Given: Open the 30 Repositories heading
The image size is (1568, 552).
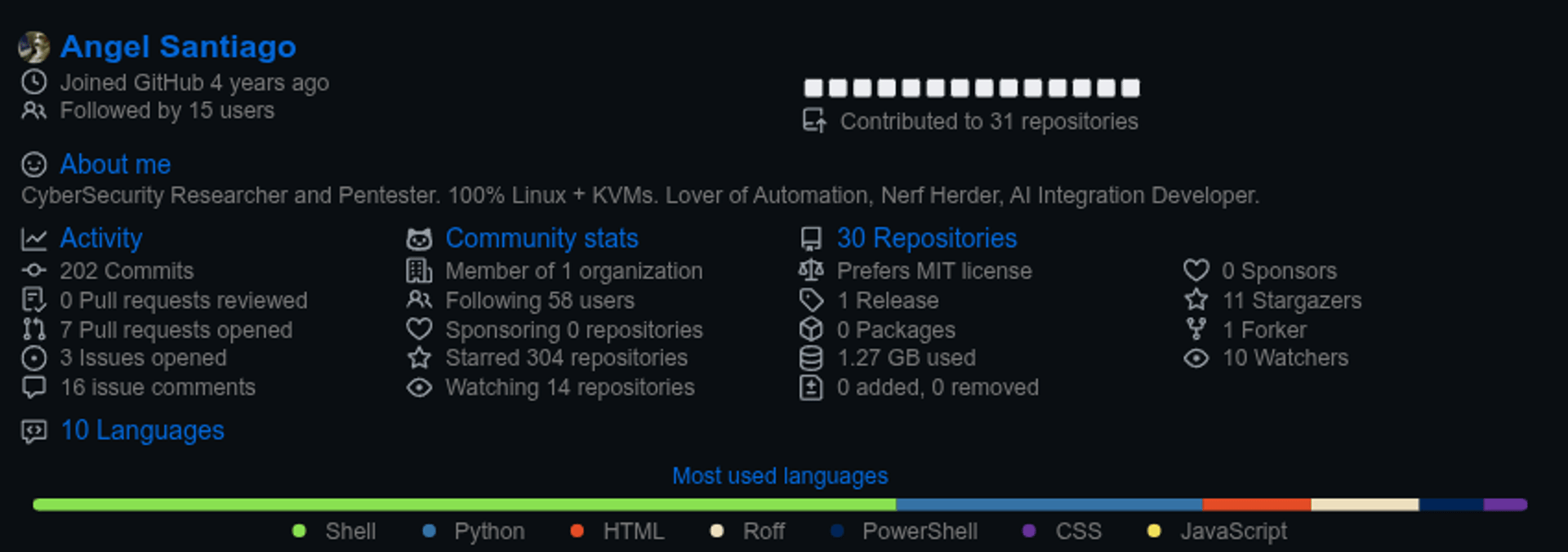Looking at the screenshot, I should click(x=926, y=238).
